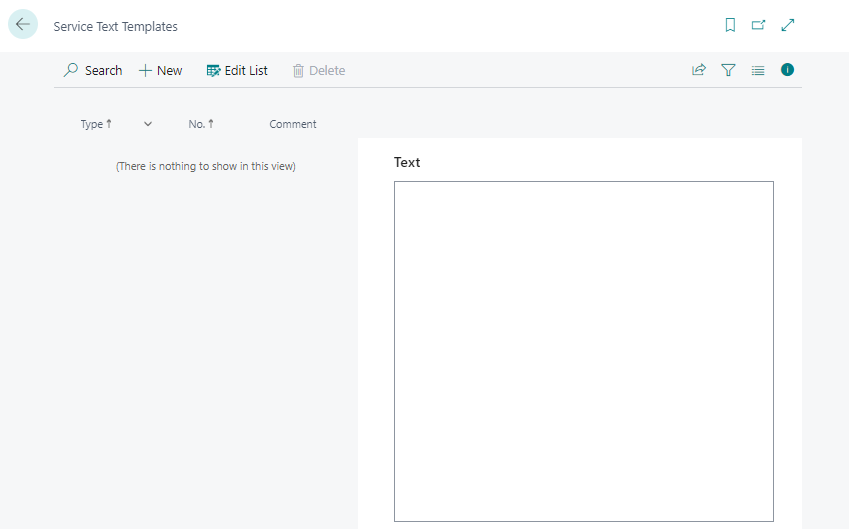Sort by the No. column header
849x529 pixels.
pyautogui.click(x=201, y=124)
